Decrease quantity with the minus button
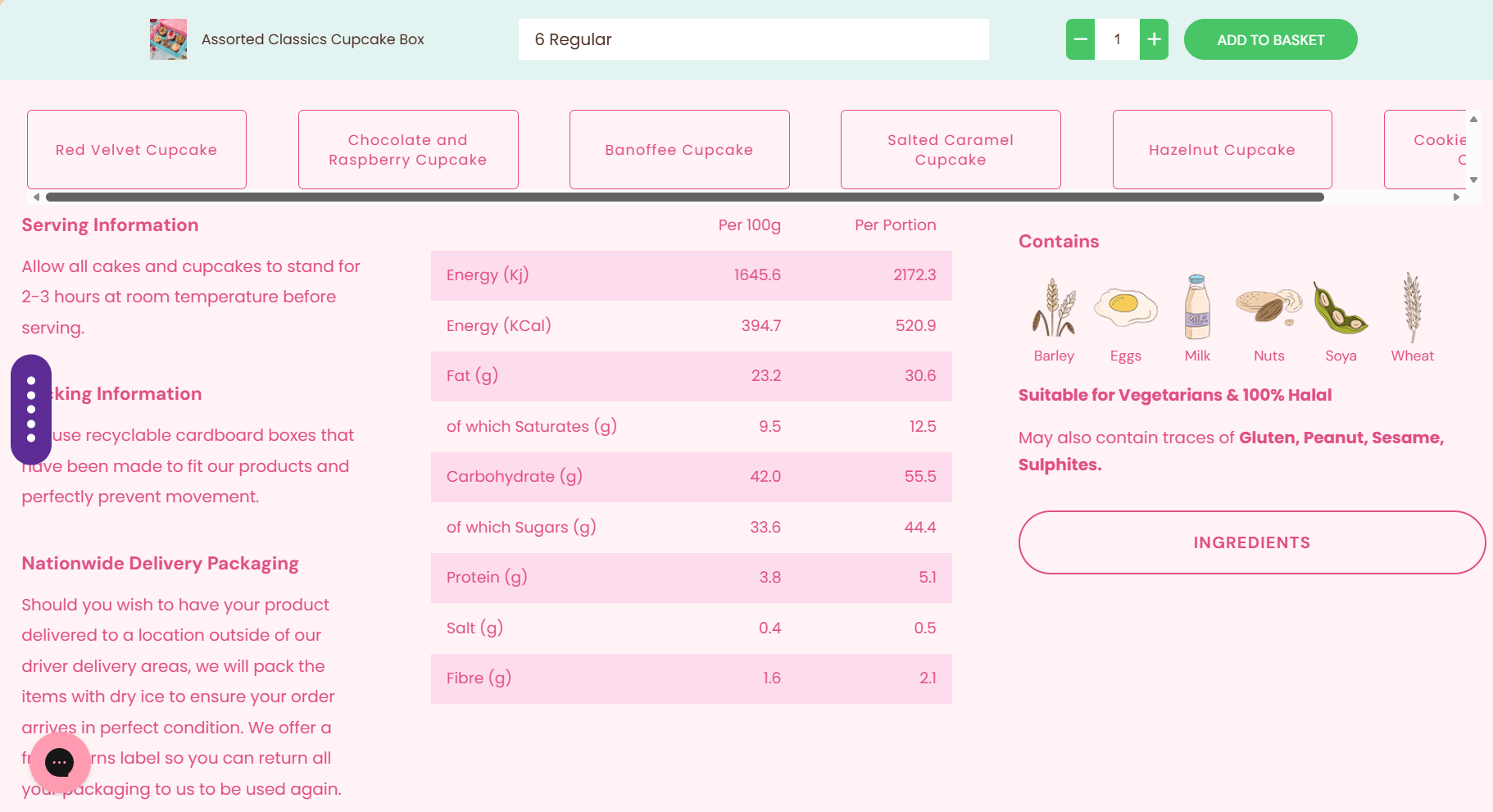This screenshot has height=812, width=1493. [1080, 39]
